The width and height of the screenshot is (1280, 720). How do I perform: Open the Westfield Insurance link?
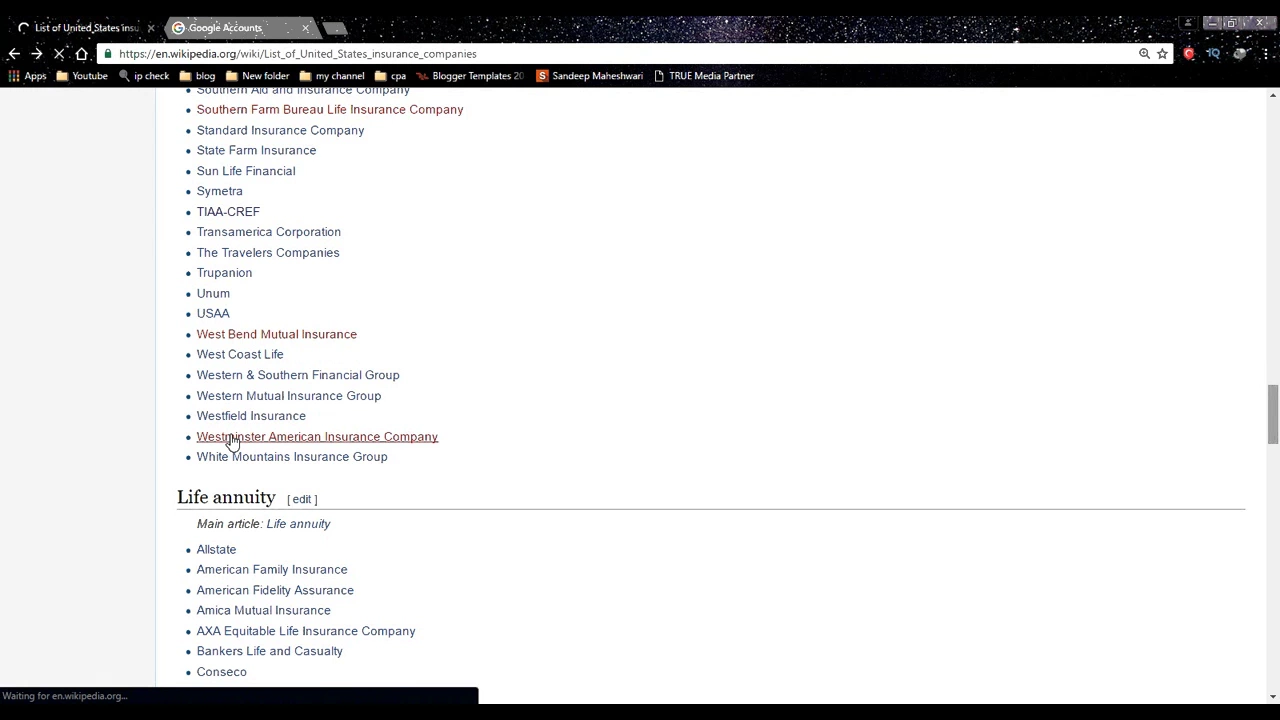point(251,416)
